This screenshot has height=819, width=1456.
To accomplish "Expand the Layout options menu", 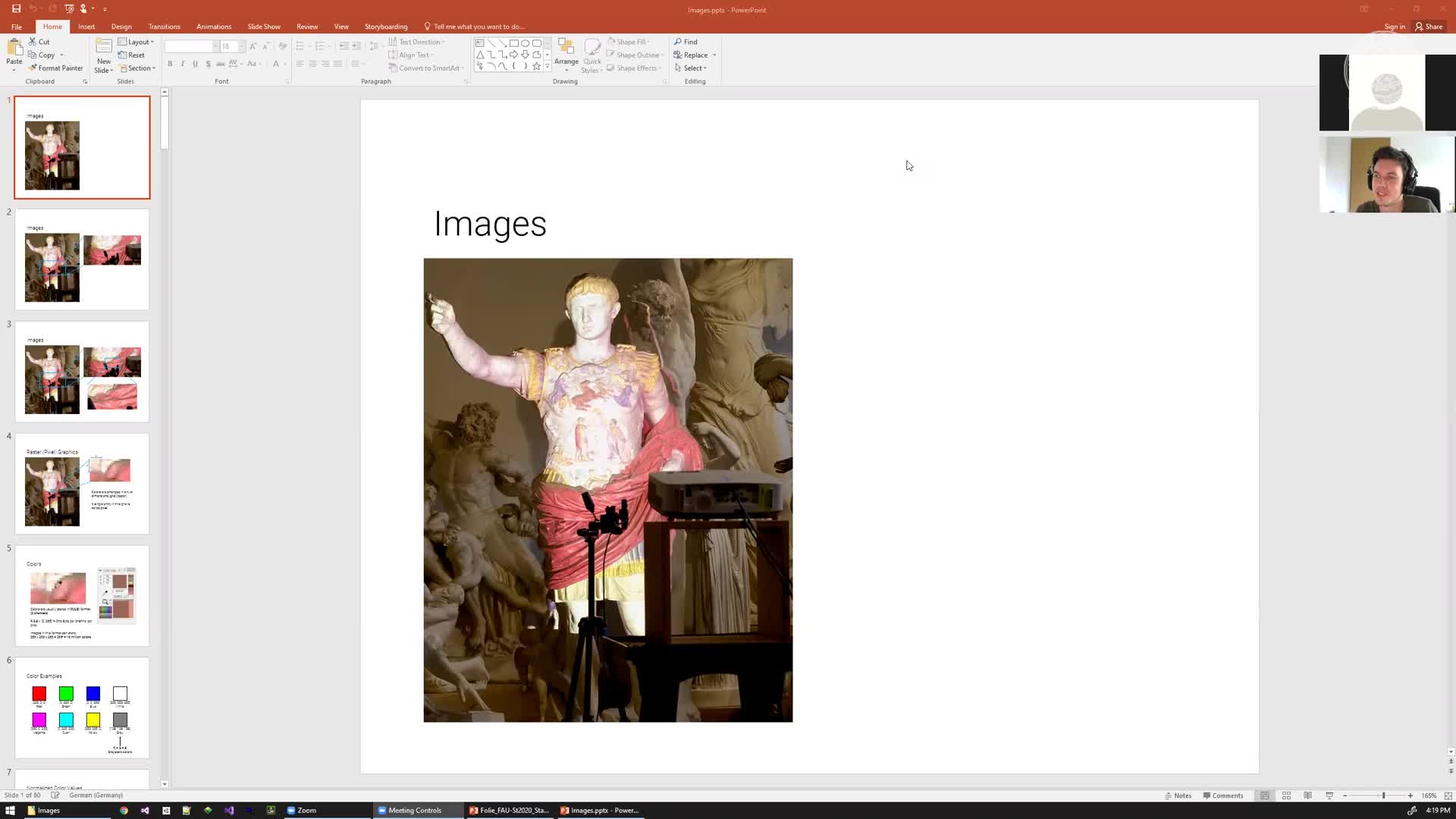I will (136, 42).
